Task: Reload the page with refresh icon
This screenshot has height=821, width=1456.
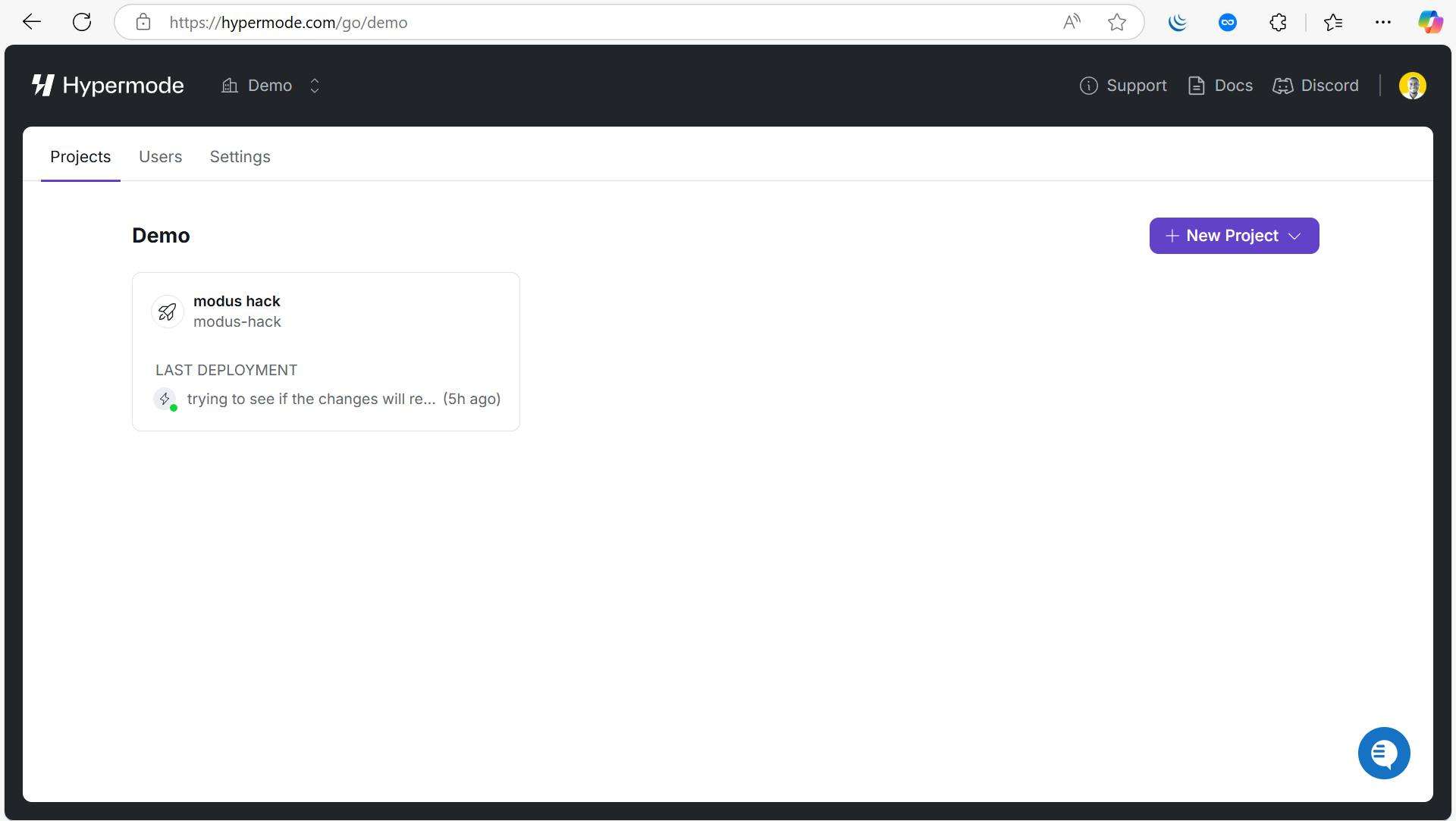Action: 82,22
